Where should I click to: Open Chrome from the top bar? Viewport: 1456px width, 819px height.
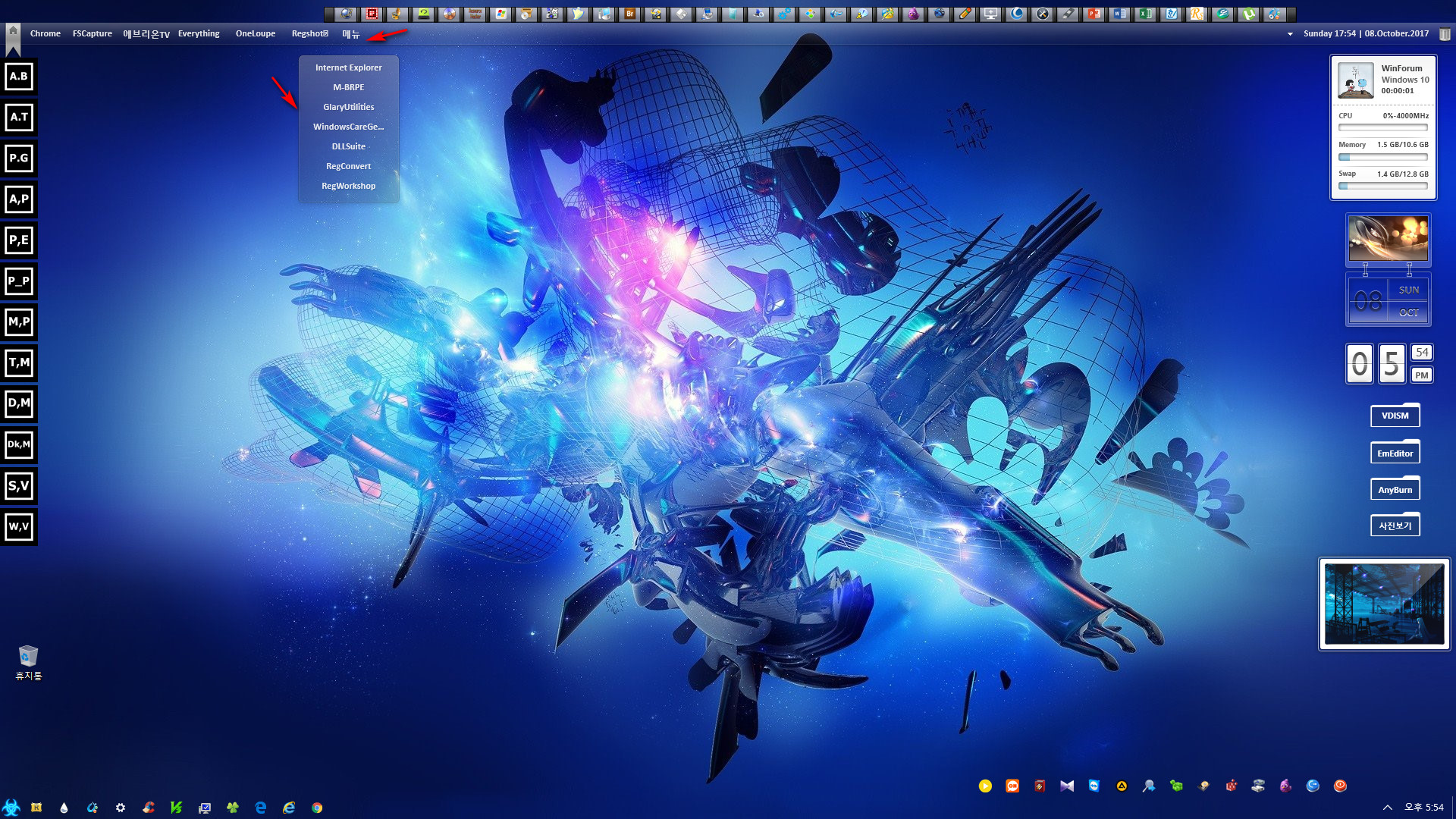coord(45,33)
